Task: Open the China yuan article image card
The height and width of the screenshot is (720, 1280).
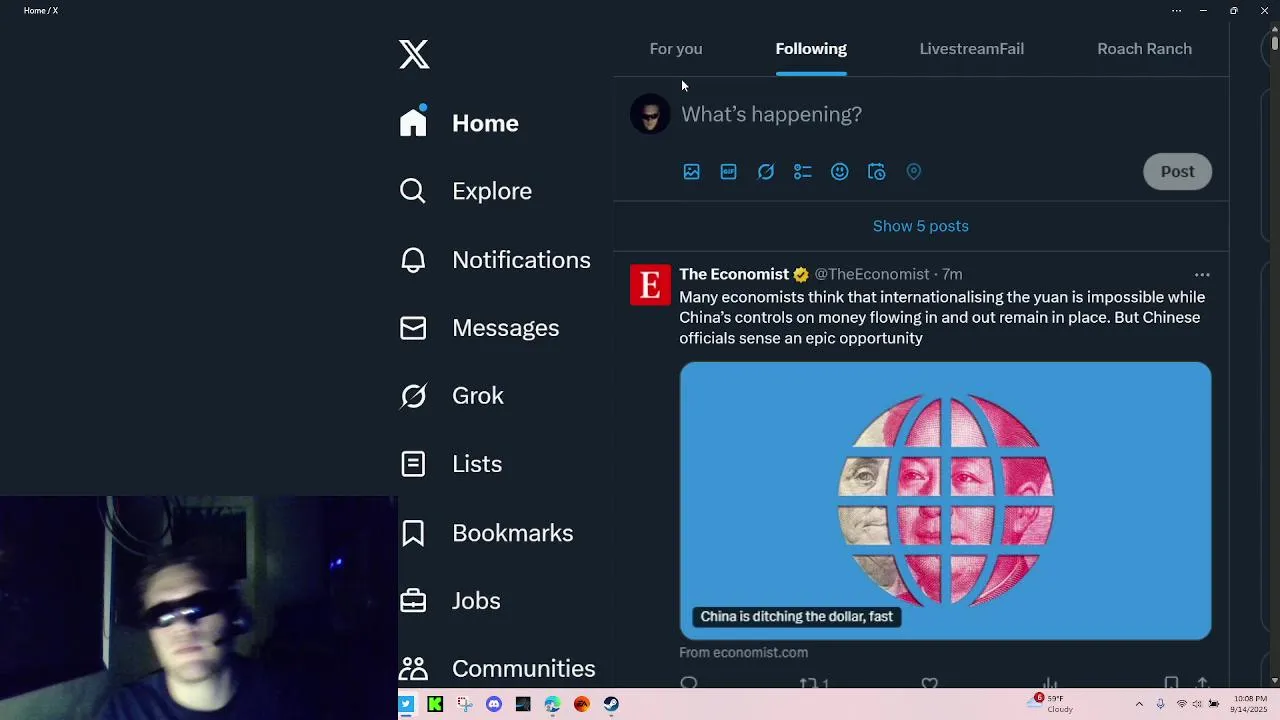Action: pyautogui.click(x=945, y=500)
